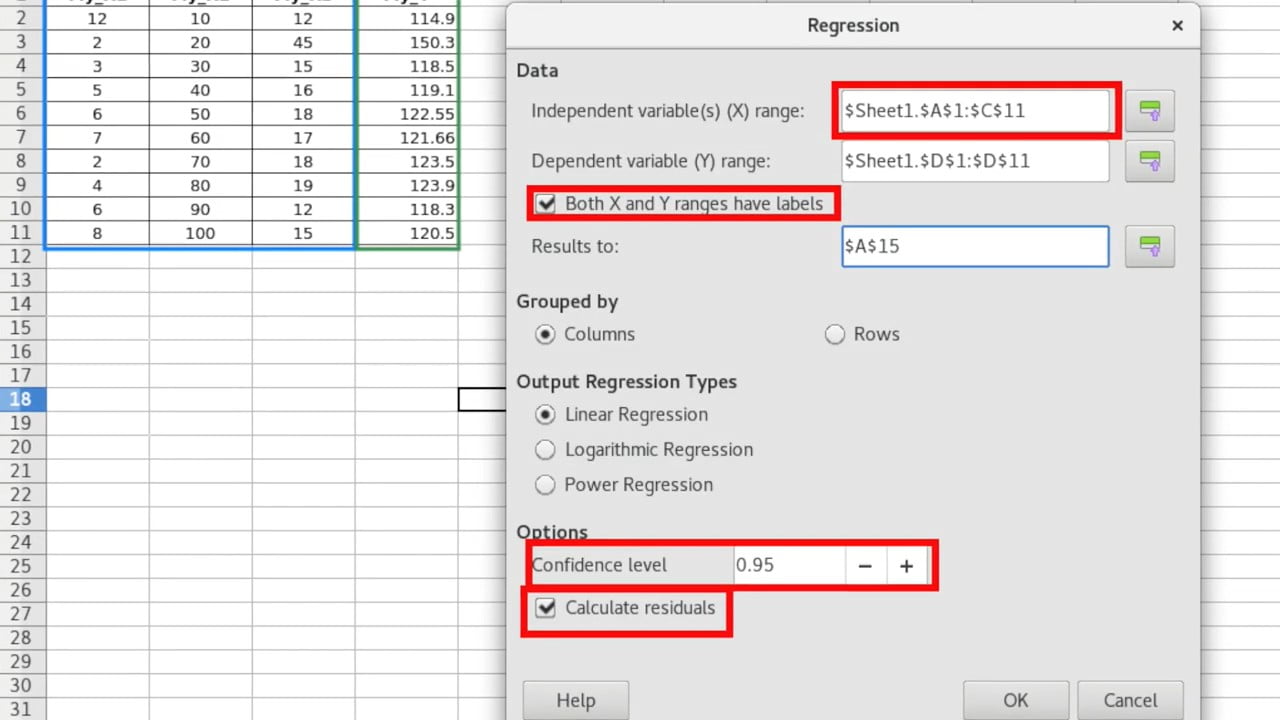Viewport: 1280px width, 720px height.
Task: Choose Power Regression type
Action: (x=624, y=485)
